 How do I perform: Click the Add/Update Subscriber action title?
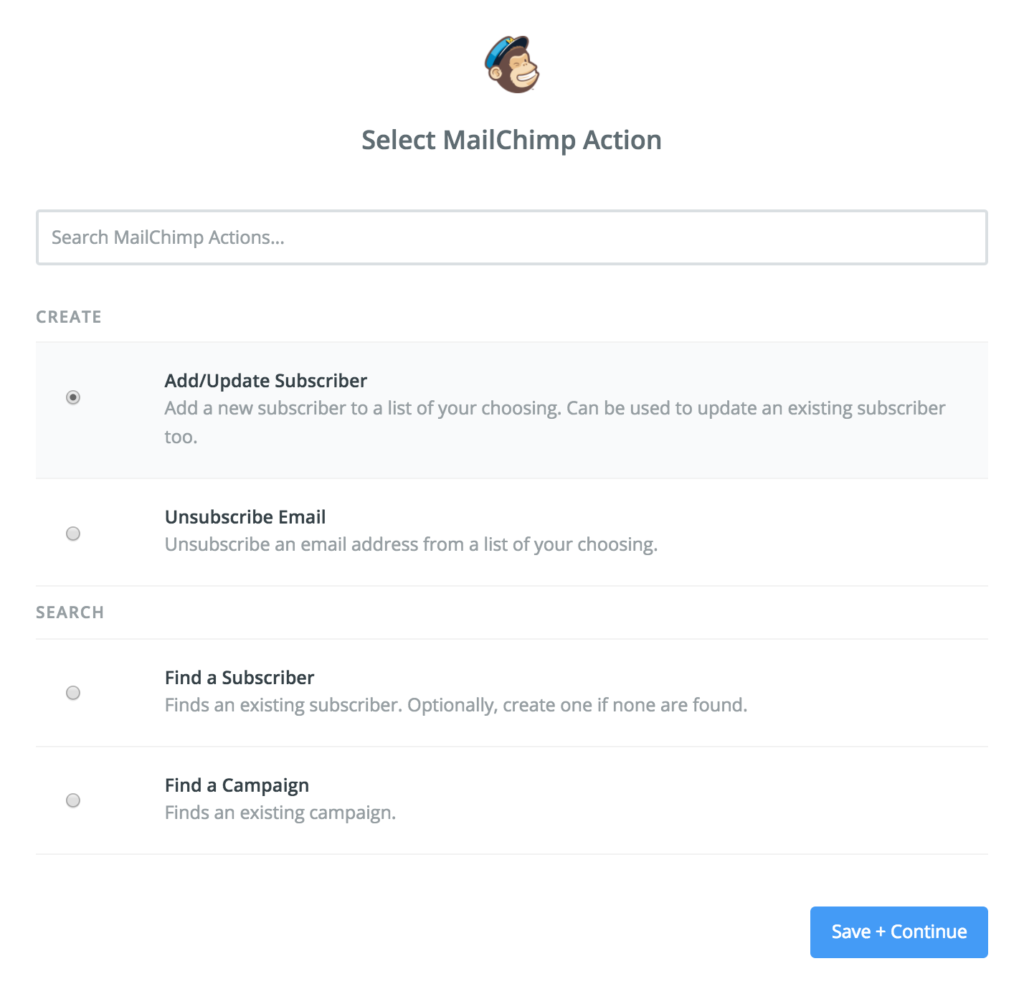265,381
